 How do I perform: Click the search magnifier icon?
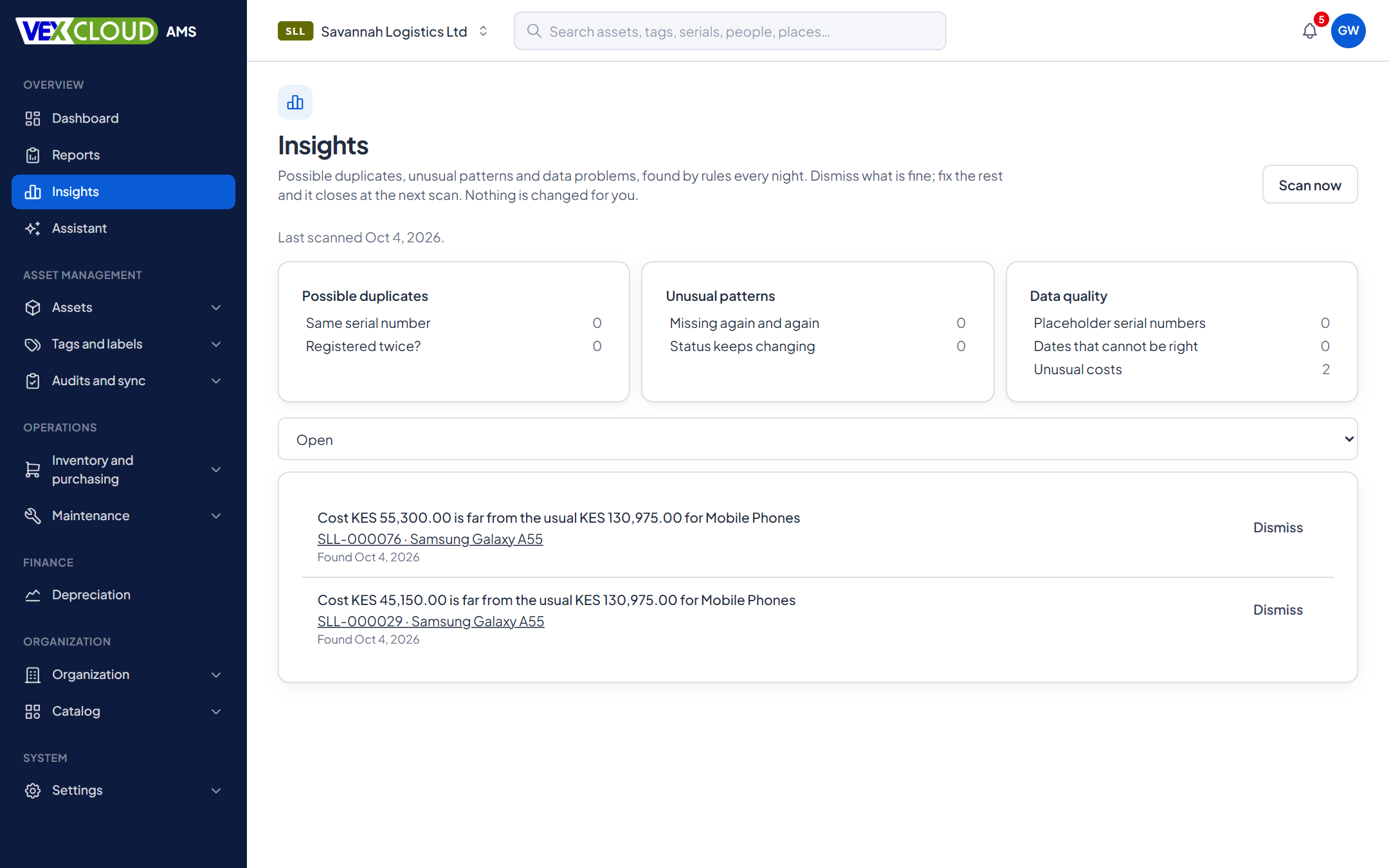534,31
